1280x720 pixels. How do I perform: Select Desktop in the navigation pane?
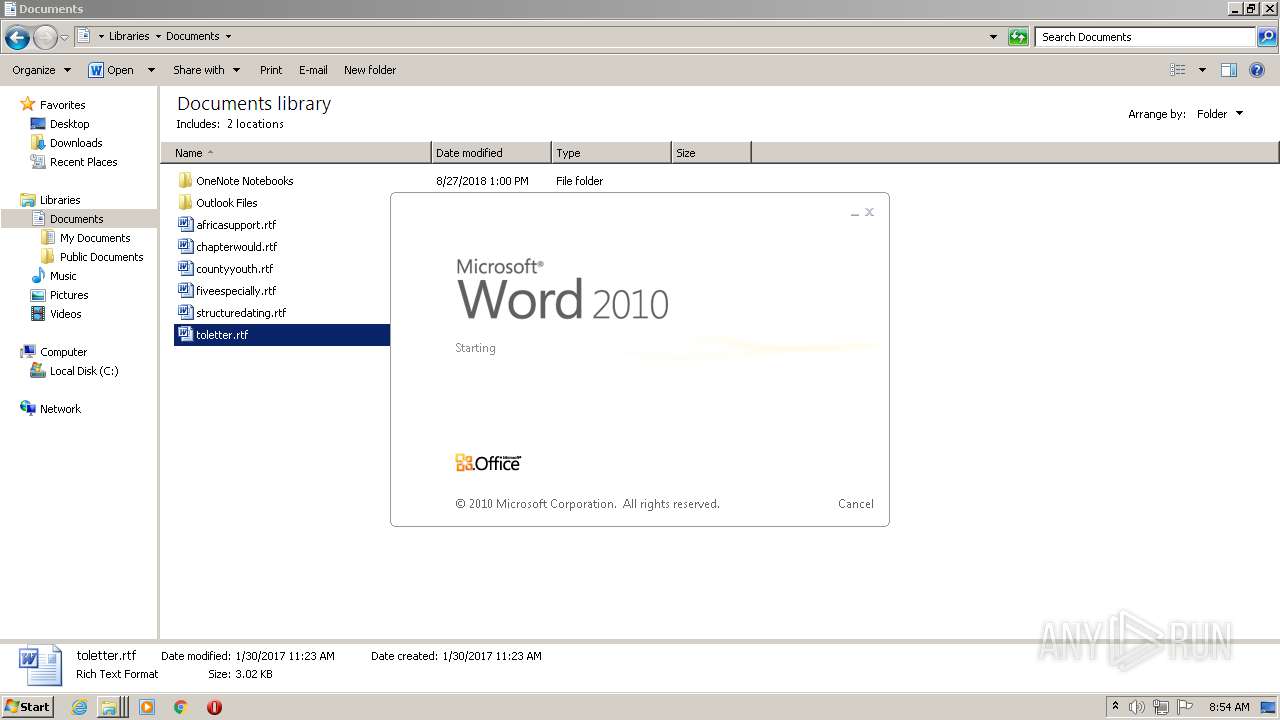click(x=69, y=124)
